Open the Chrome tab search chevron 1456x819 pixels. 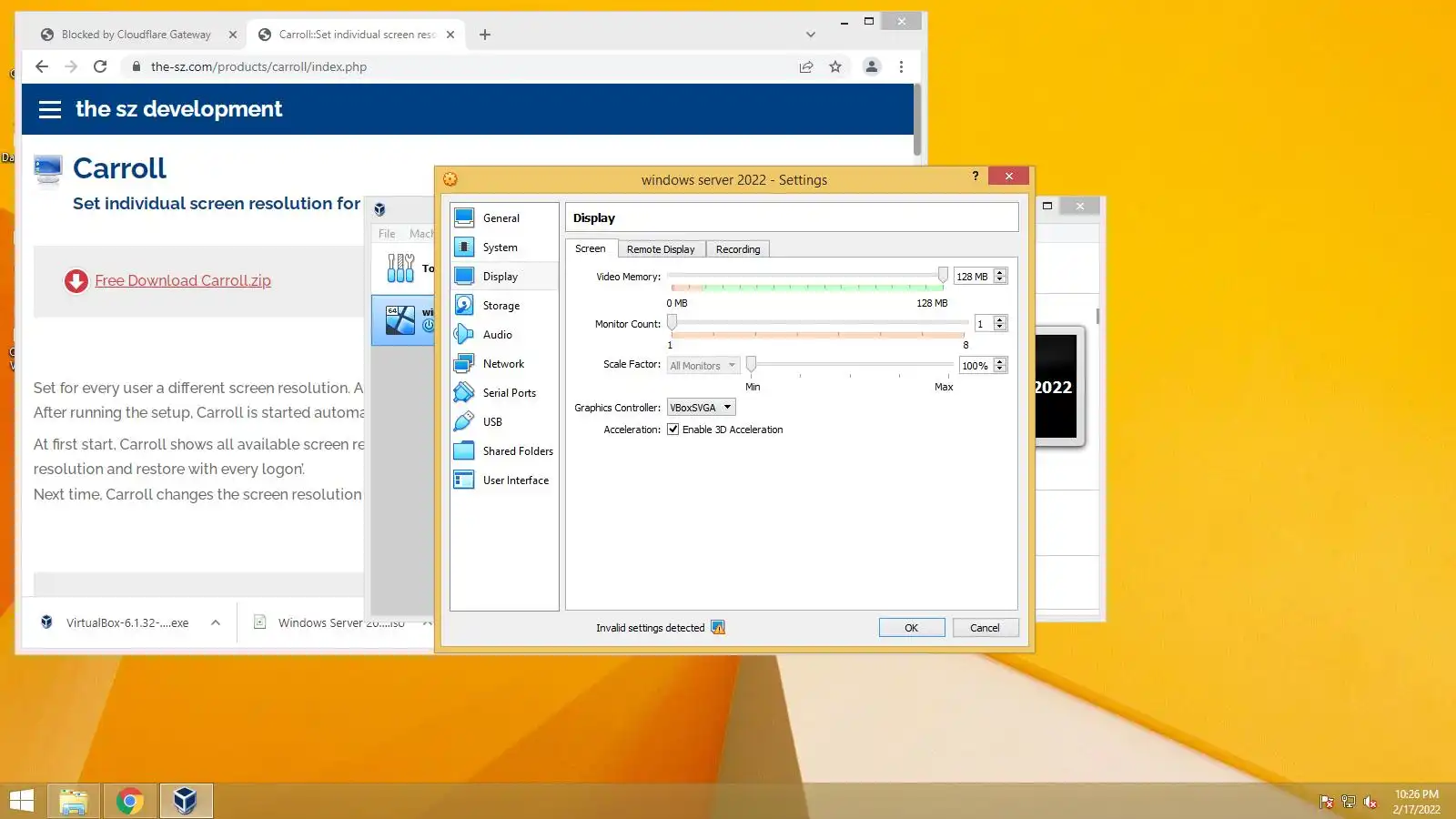811,35
